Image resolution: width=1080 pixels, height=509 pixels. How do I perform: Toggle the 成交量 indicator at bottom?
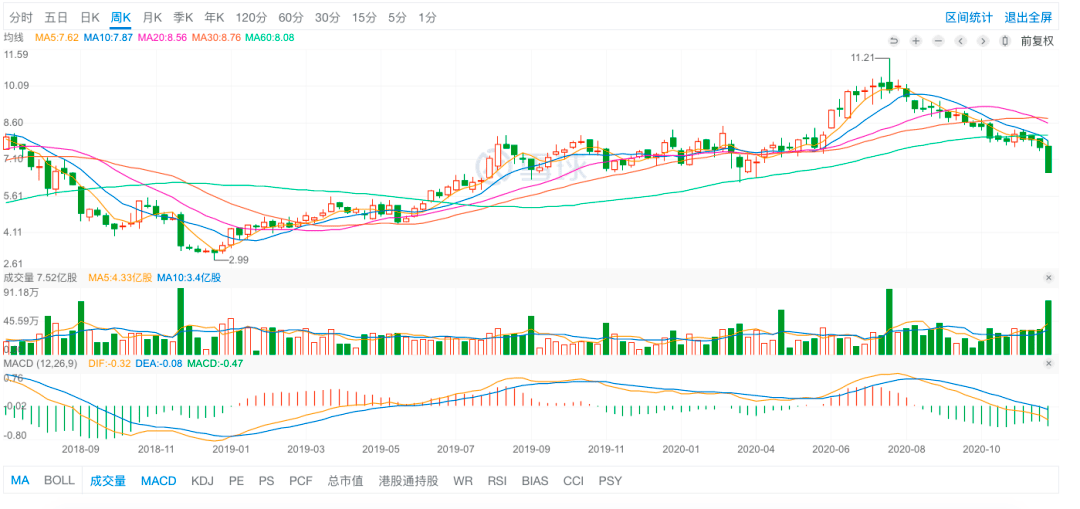(108, 481)
